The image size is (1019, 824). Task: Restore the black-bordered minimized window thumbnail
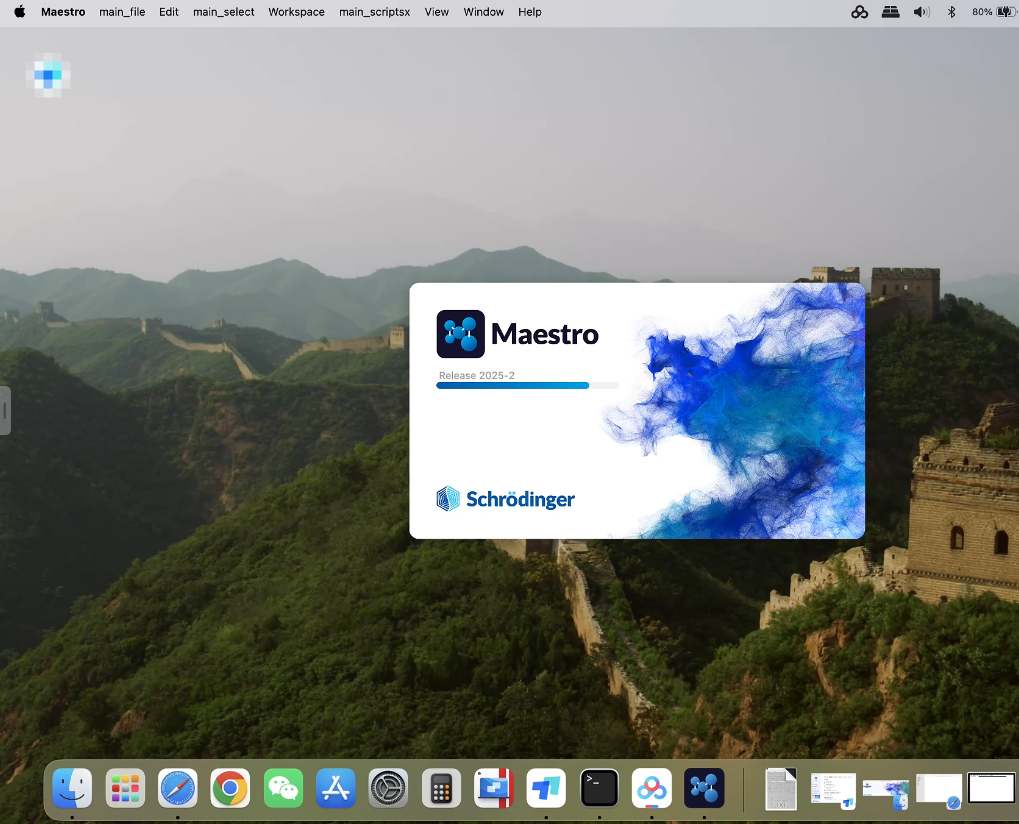[991, 788]
